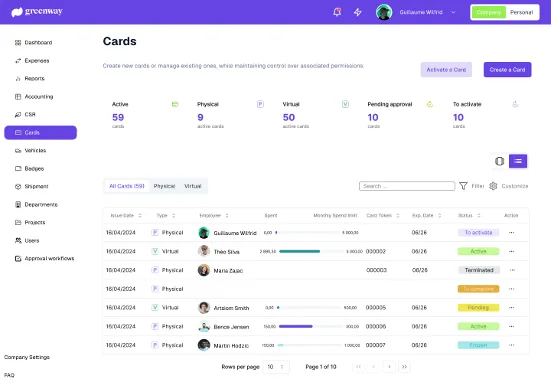Screen dimensions: 551x392
Task: Click the Pending approval stat icon
Action: pos(430,104)
